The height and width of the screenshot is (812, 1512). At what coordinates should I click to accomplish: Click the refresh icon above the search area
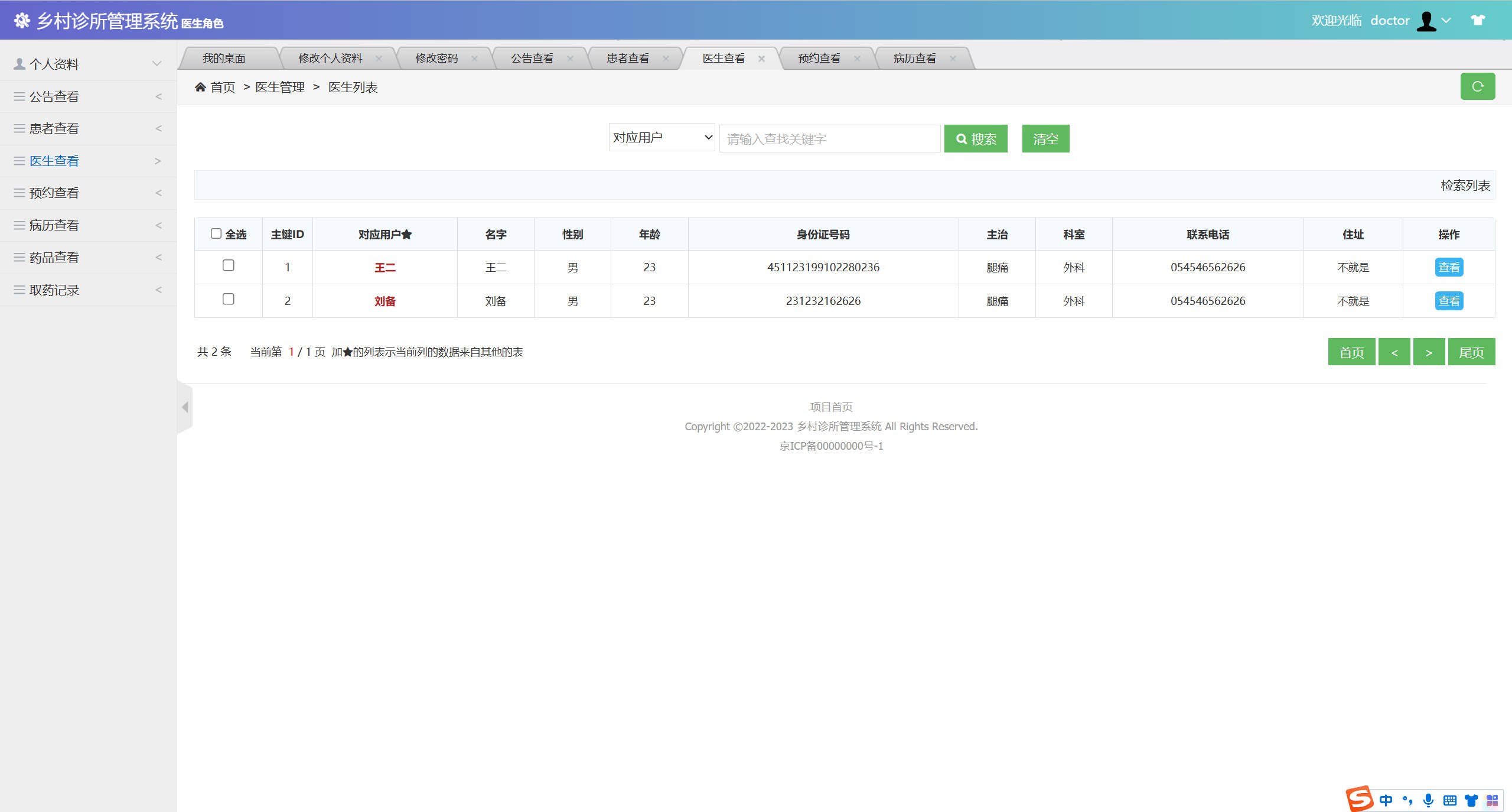tap(1478, 86)
